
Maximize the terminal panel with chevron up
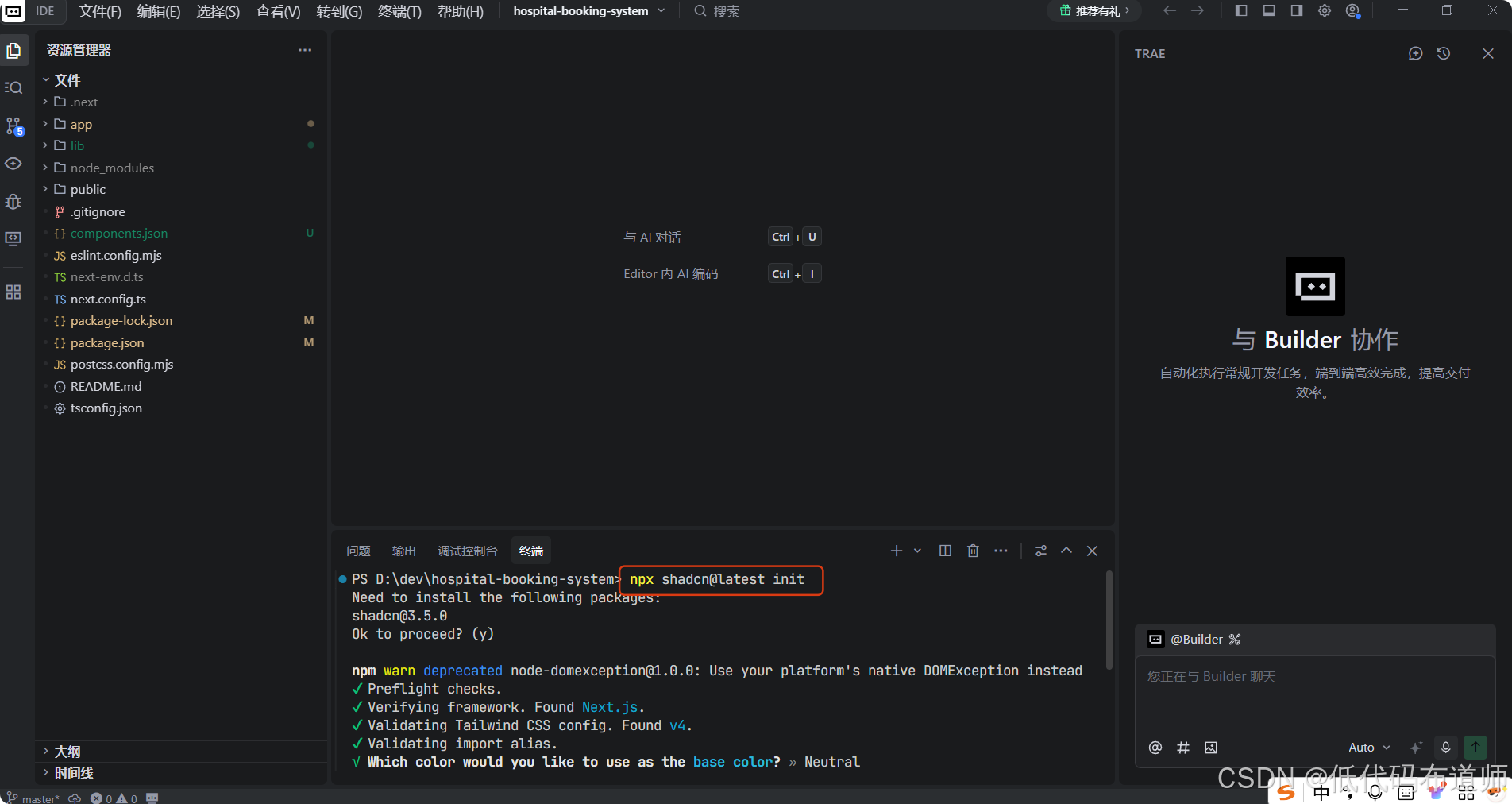pos(1066,551)
